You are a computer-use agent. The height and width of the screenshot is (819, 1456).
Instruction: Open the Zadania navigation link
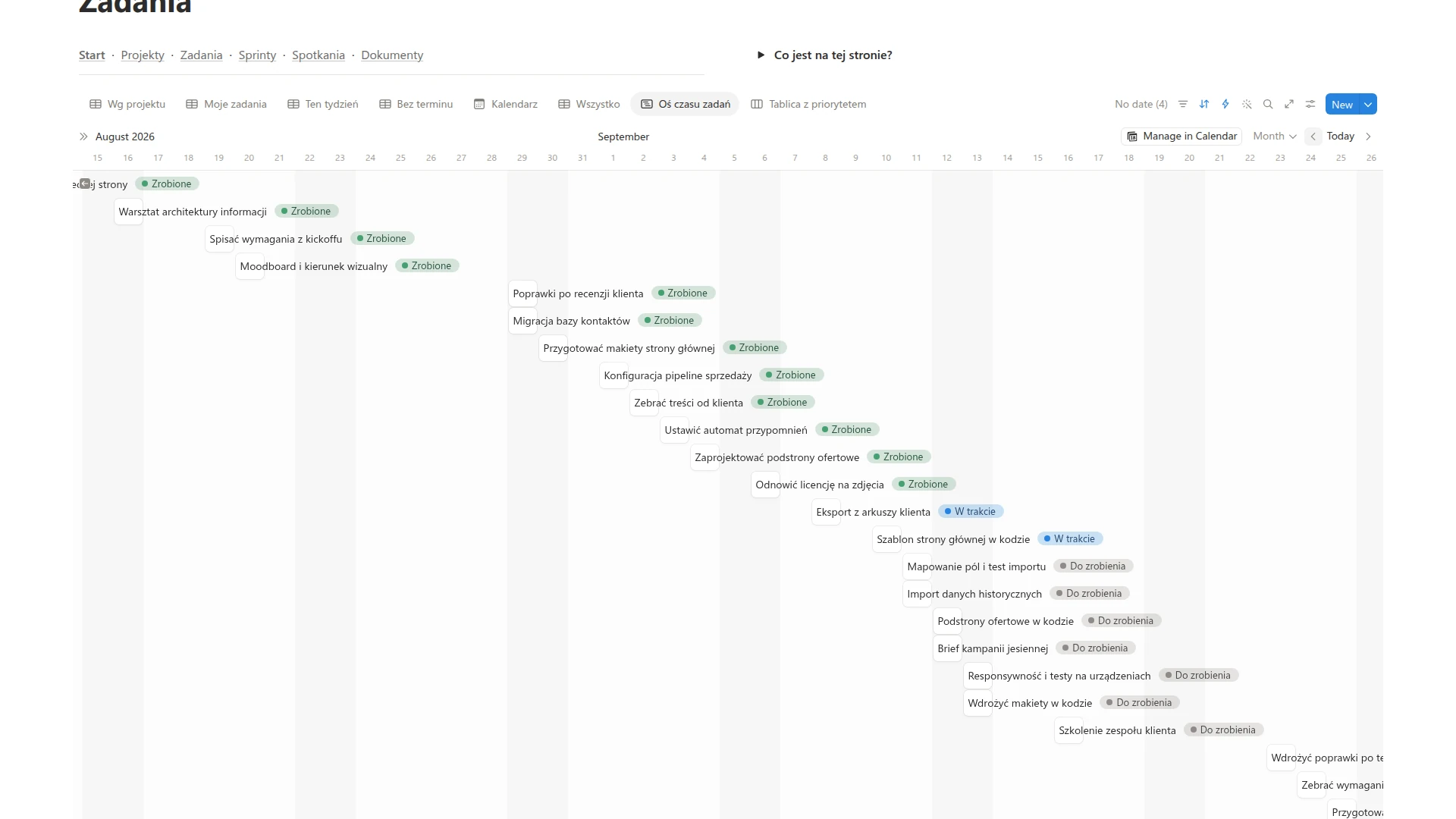(201, 55)
